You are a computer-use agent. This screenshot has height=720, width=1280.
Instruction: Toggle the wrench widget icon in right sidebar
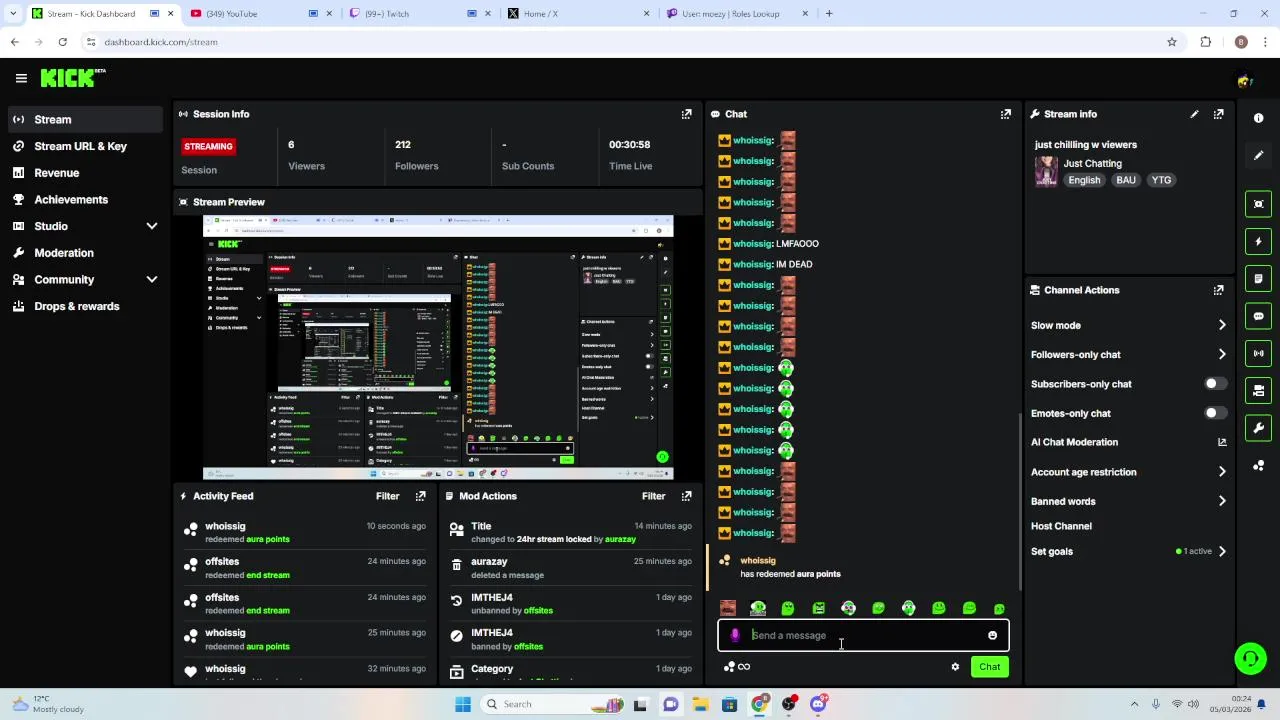(x=1258, y=428)
